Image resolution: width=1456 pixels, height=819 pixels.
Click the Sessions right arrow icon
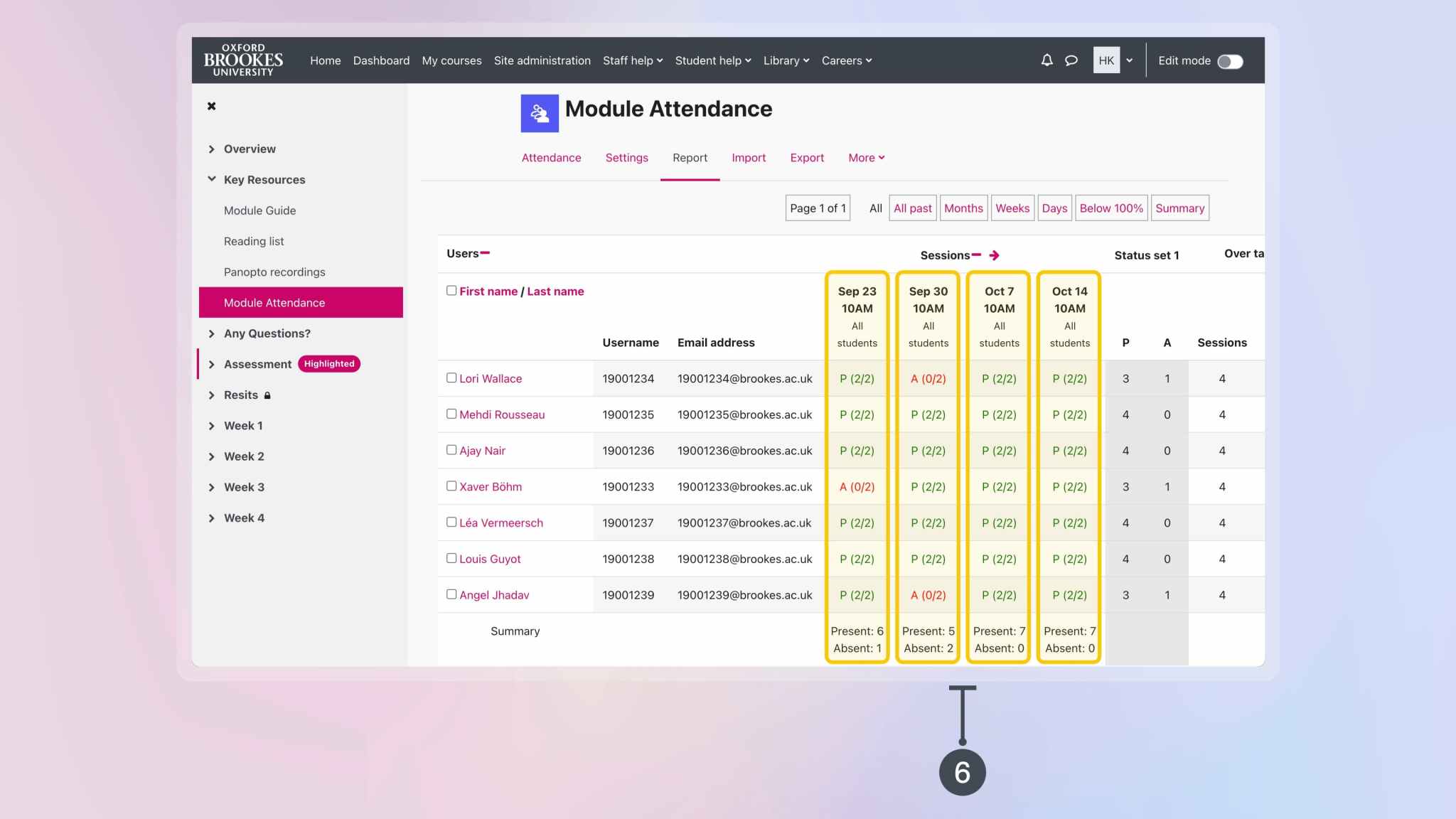[x=994, y=255]
